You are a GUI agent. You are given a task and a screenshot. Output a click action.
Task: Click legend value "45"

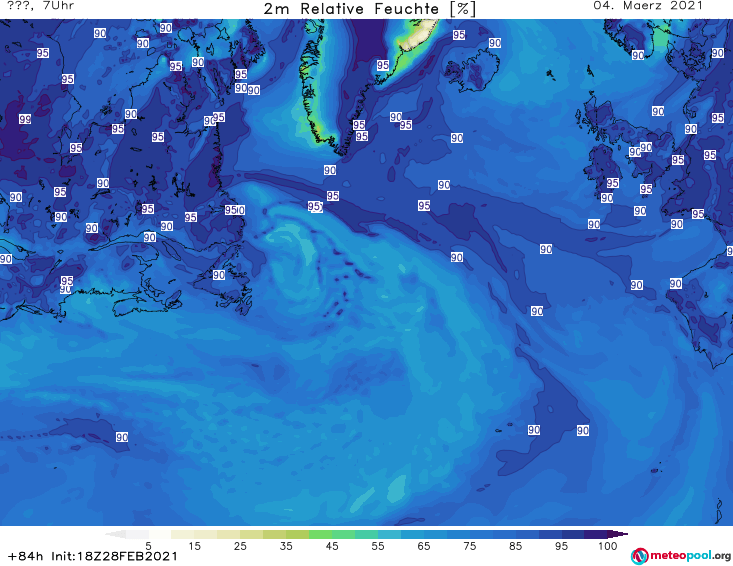click(332, 546)
